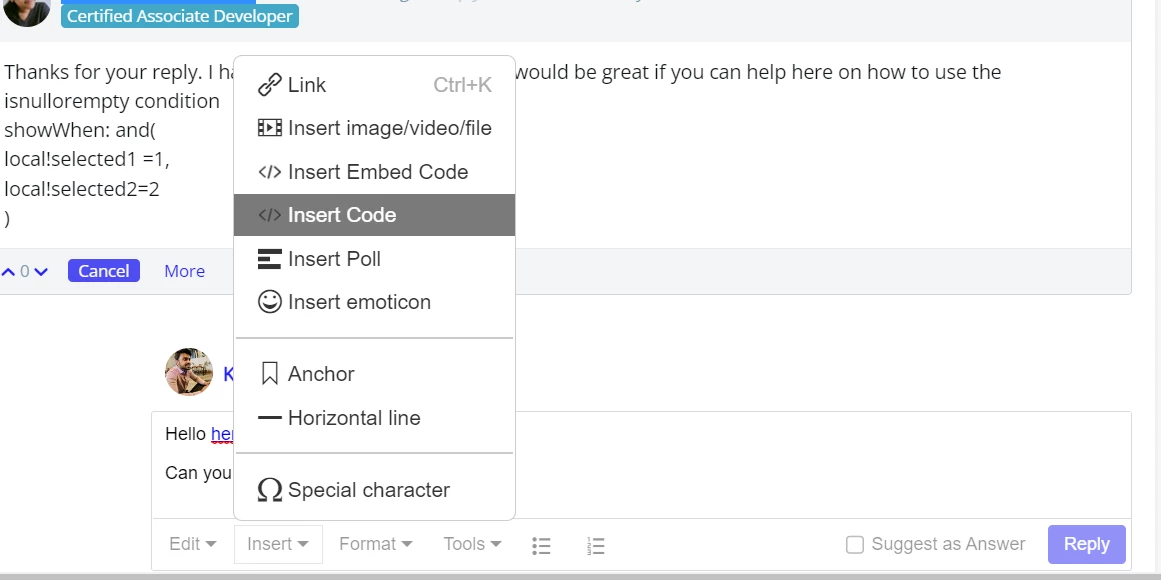Click the Insert Poll bars icon
Screen dimensions: 1161x580
point(270,259)
